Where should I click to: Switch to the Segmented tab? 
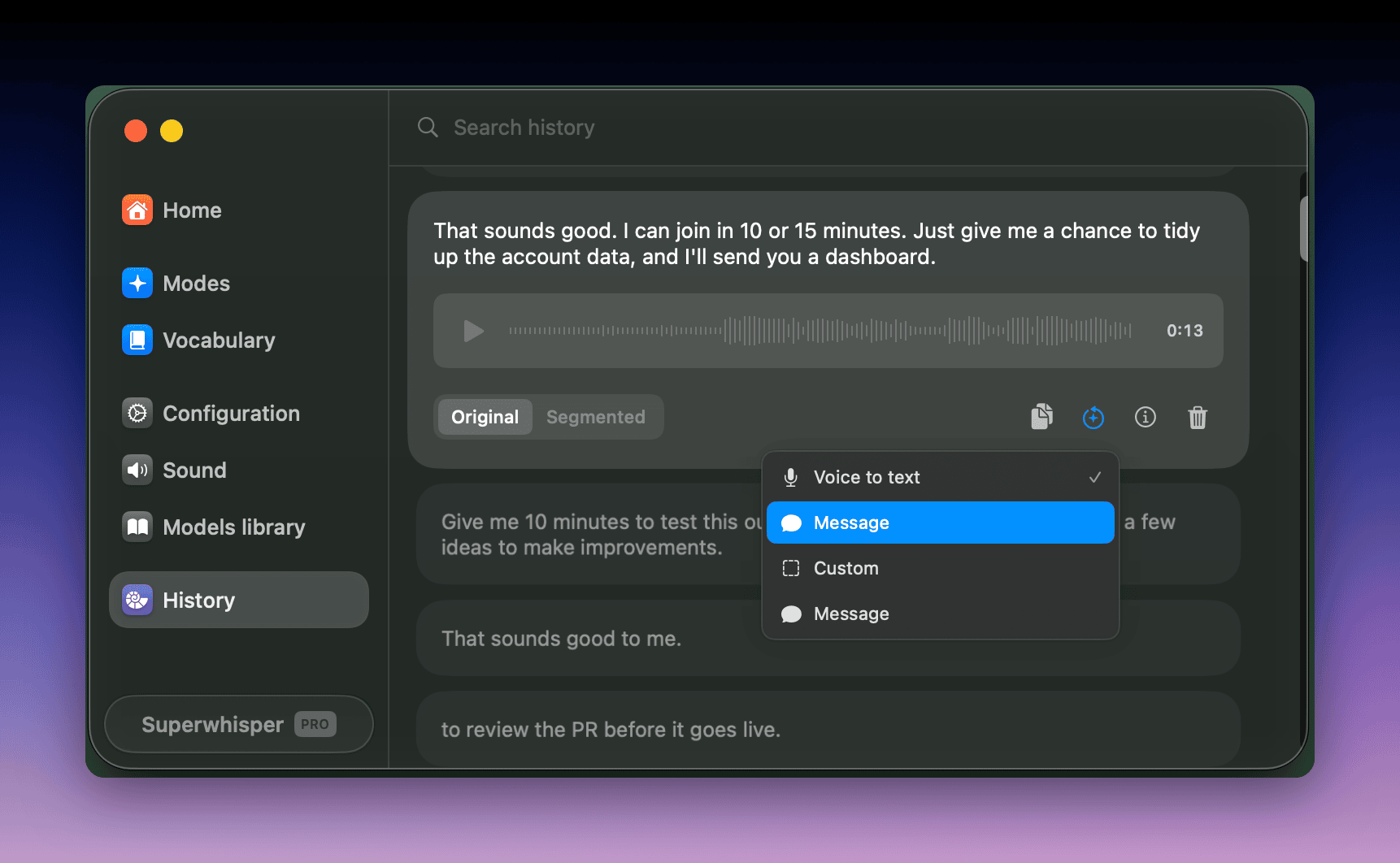[596, 417]
